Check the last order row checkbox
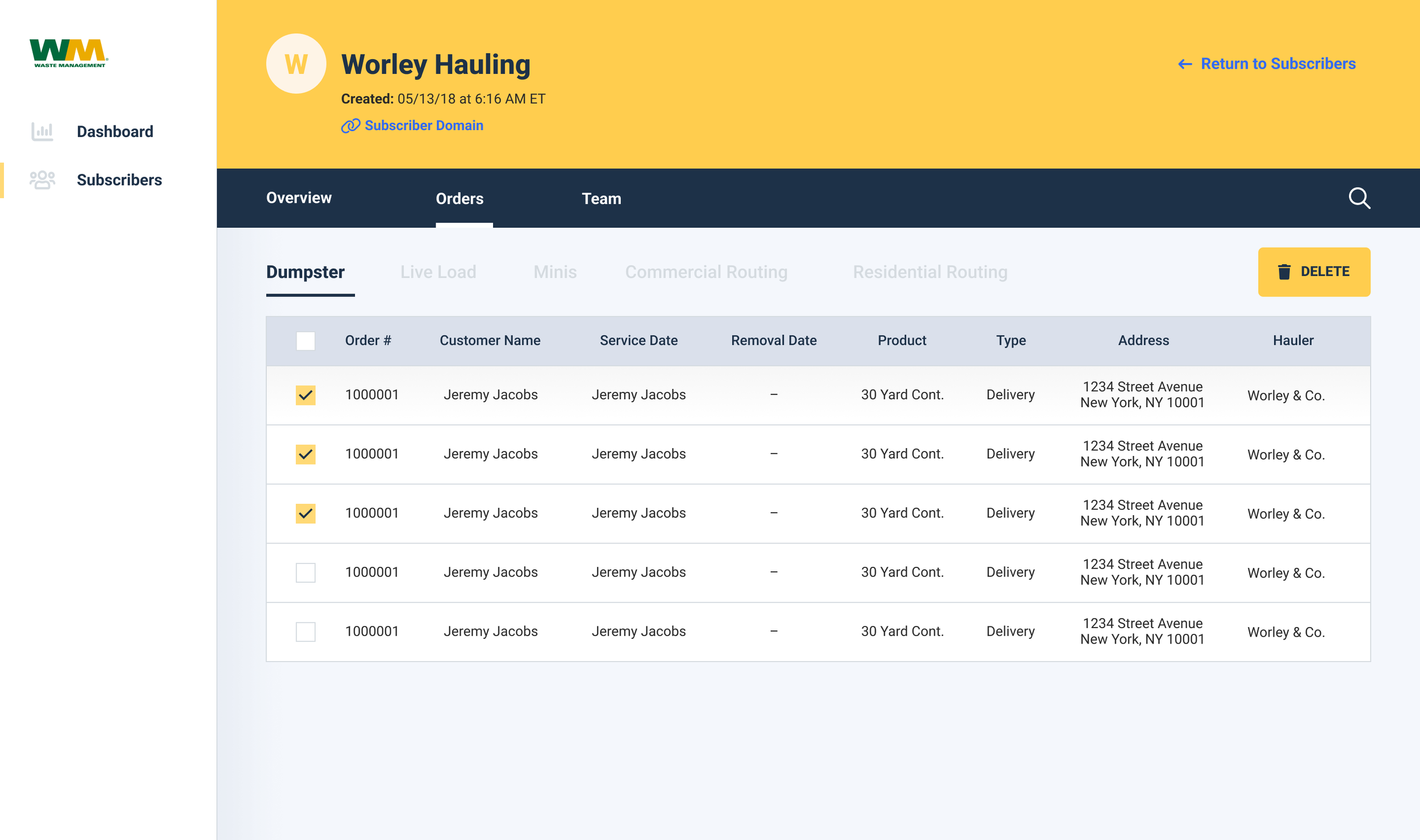The image size is (1420, 840). click(306, 632)
